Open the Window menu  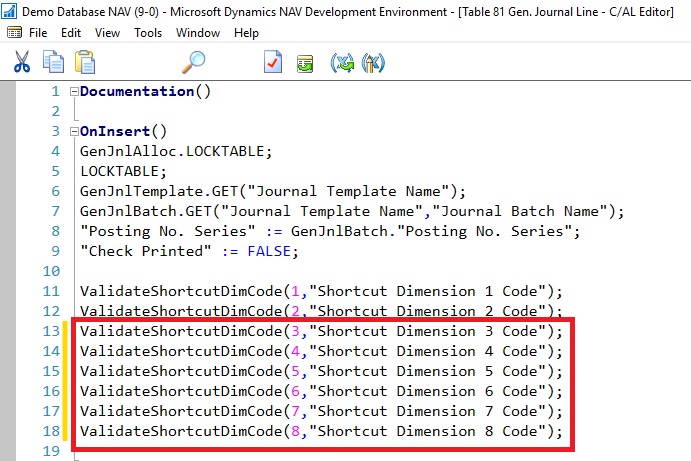tap(198, 33)
